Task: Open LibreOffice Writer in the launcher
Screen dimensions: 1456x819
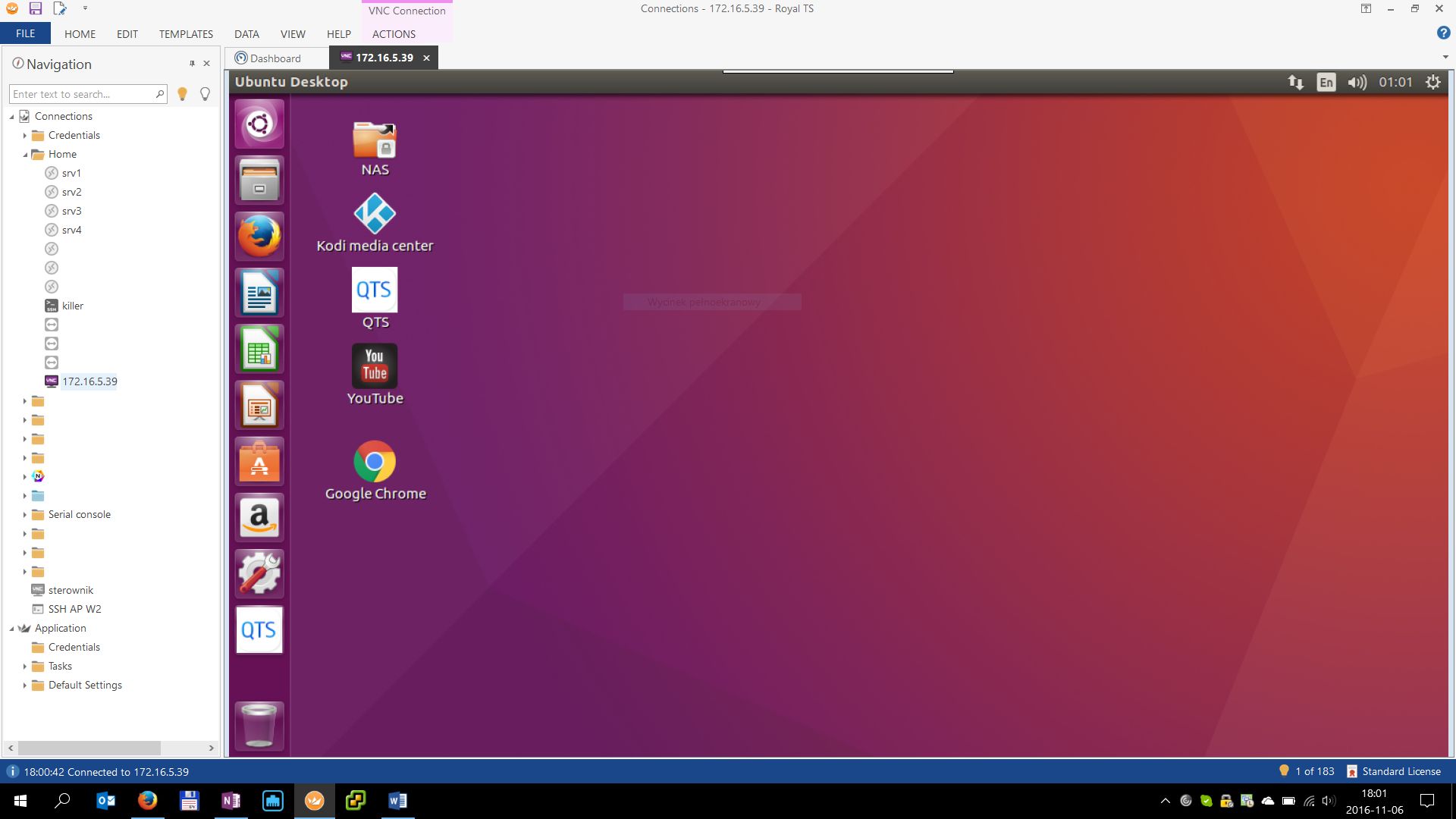Action: pos(259,293)
